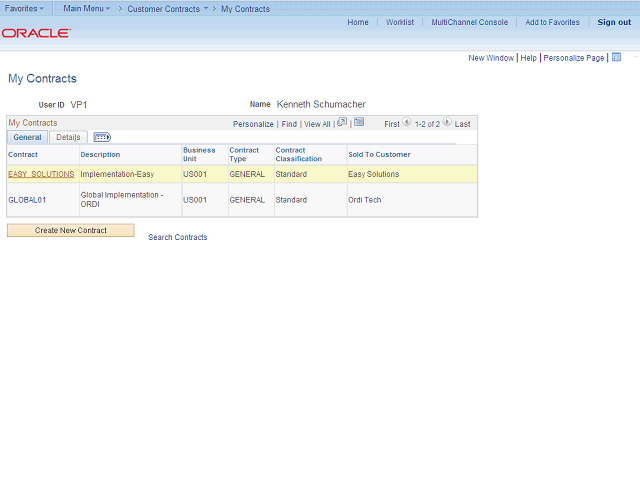Click GENERAL in the GLOBAL01 row
640x480 pixels.
click(x=247, y=200)
